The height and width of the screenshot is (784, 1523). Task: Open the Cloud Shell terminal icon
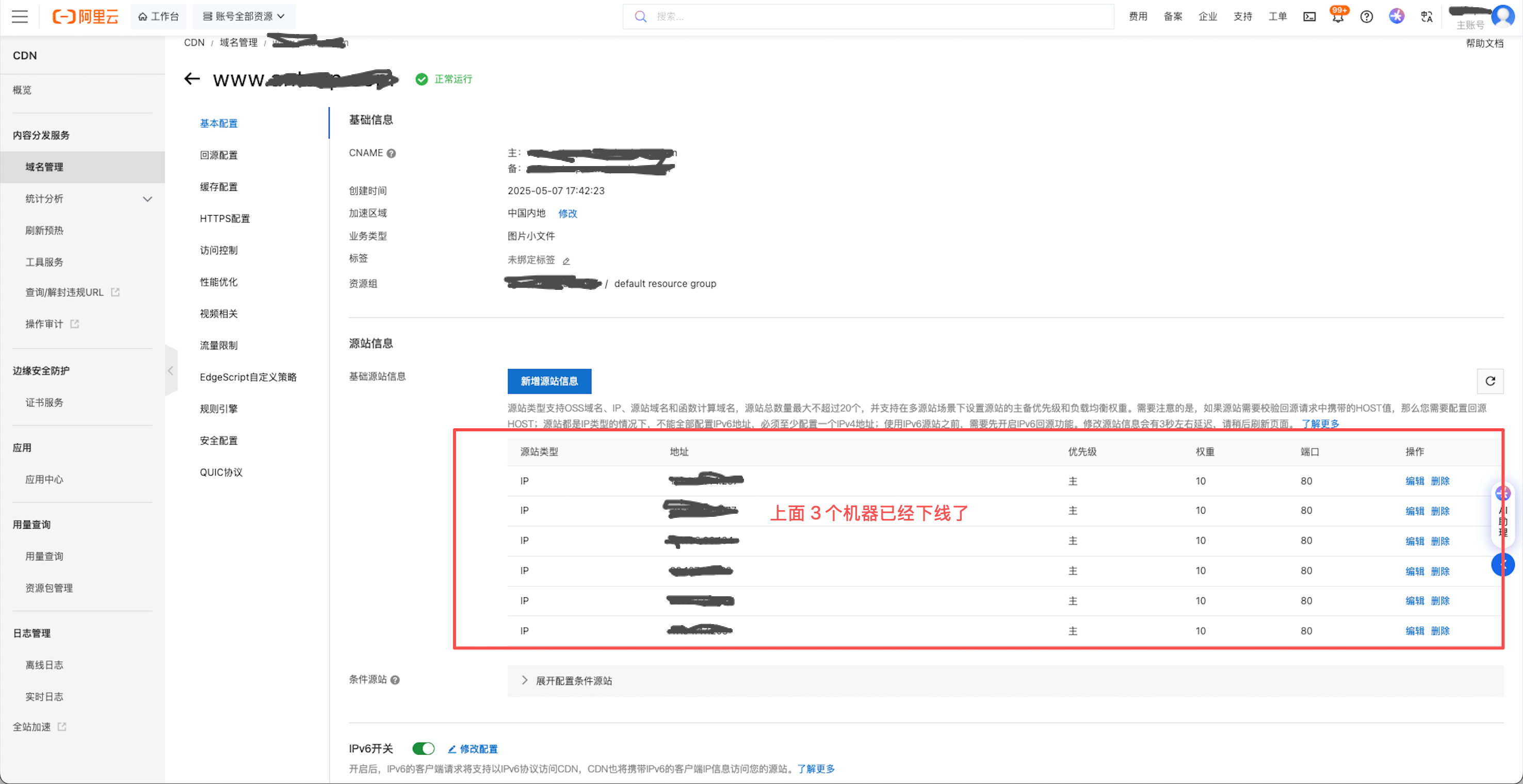click(1309, 17)
